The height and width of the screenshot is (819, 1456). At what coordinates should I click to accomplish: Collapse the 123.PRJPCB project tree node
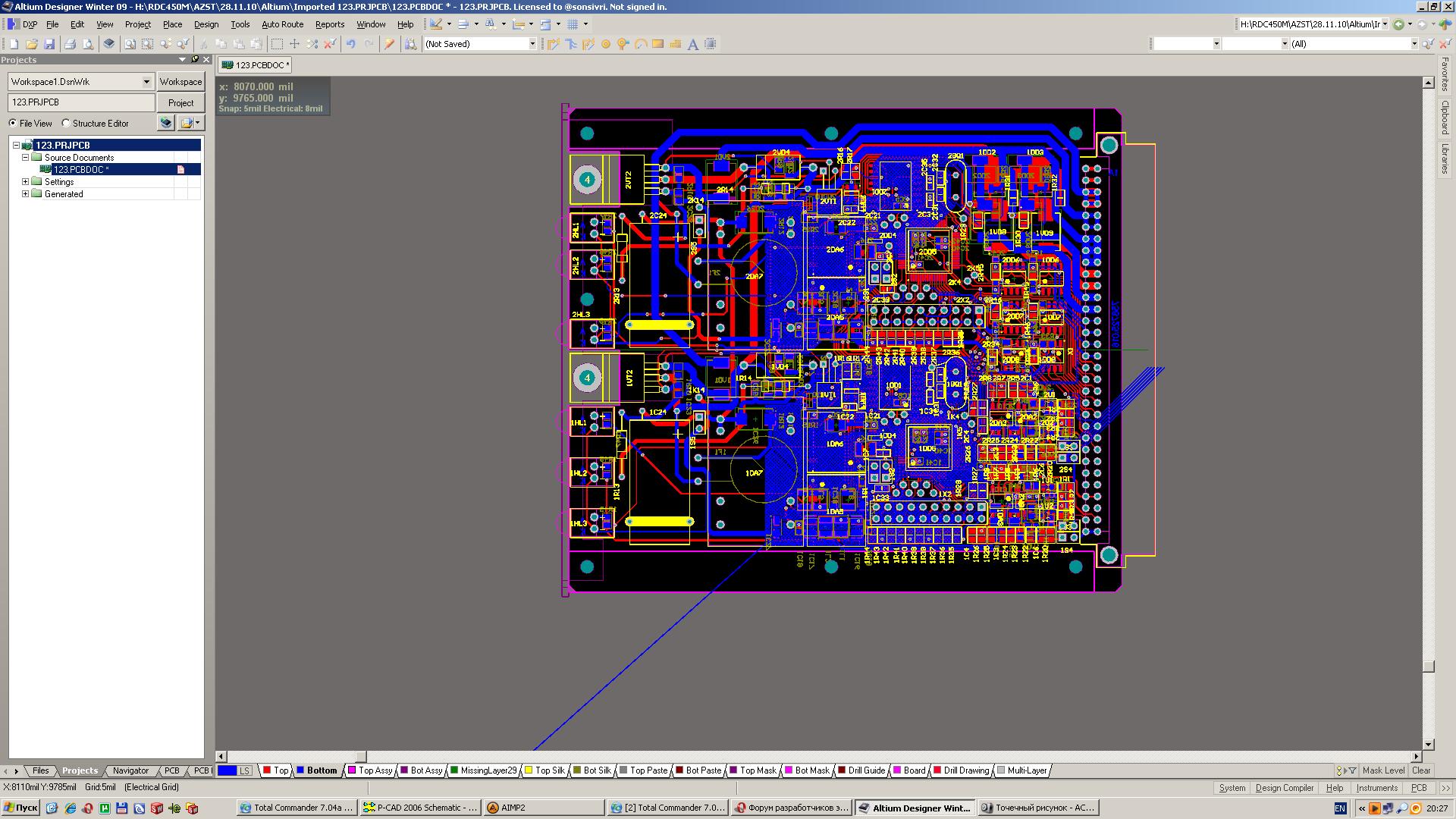coord(16,145)
